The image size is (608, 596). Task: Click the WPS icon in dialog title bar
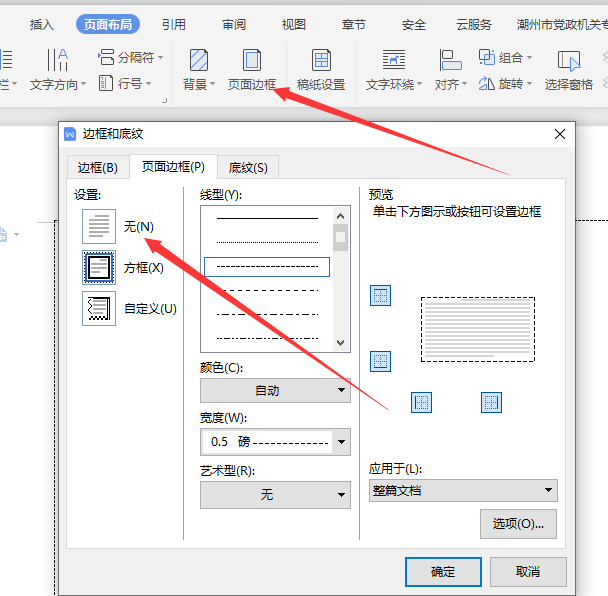click(x=70, y=134)
